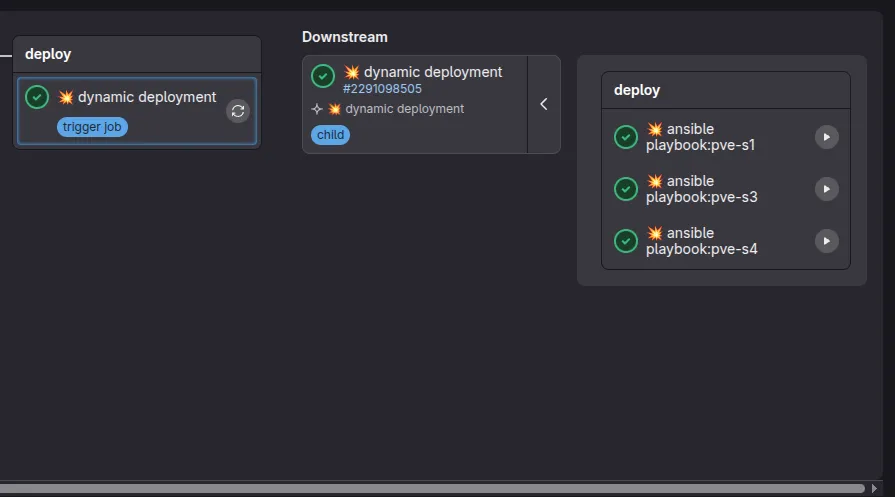Collapse downstream pipeline with the chevron arrow
This screenshot has height=497, width=895.
click(x=544, y=104)
